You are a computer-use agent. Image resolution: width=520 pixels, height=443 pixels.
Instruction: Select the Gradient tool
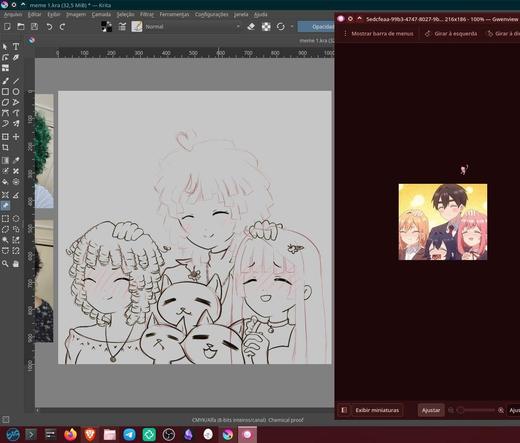click(5, 160)
